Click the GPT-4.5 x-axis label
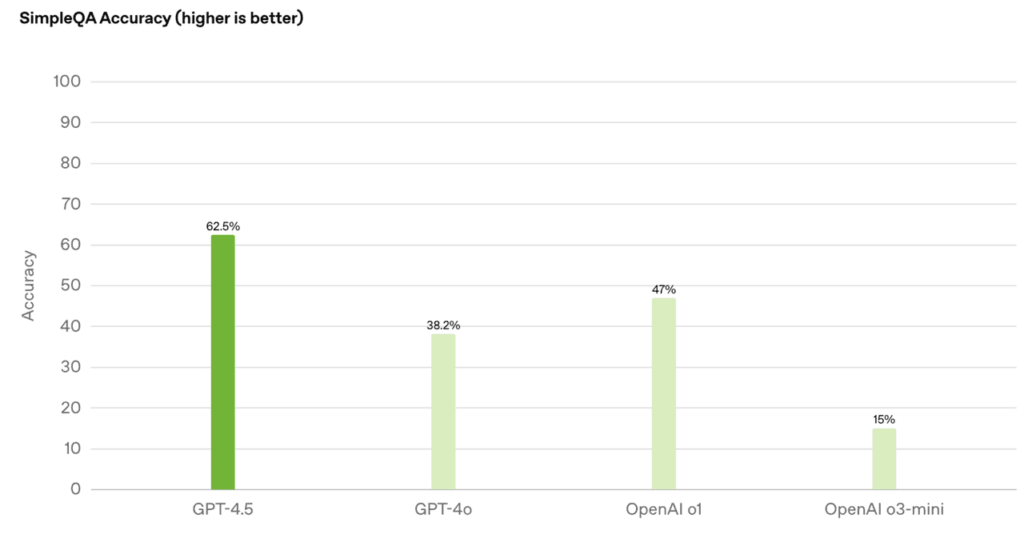The height and width of the screenshot is (542, 1024). click(223, 510)
